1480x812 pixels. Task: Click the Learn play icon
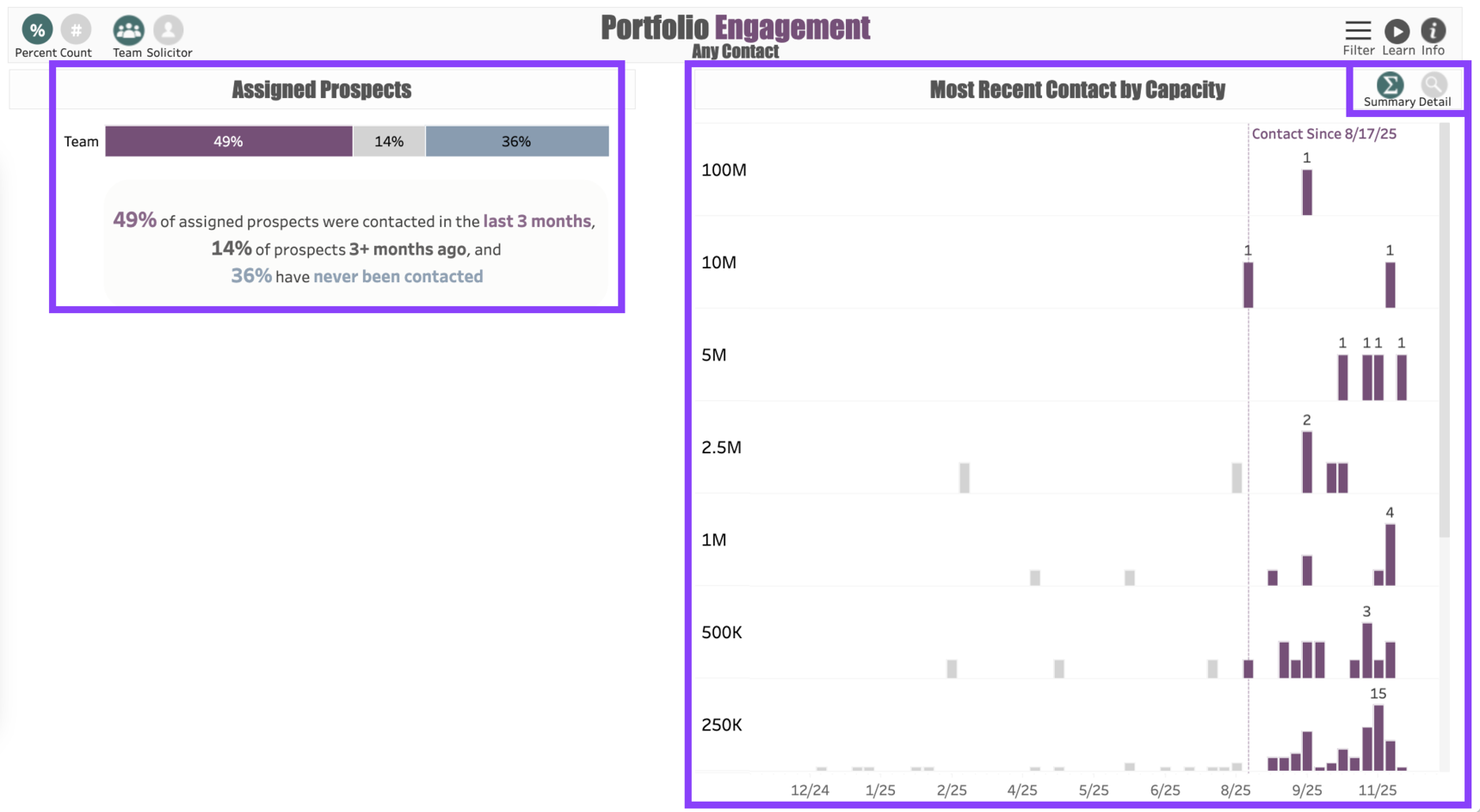click(x=1397, y=31)
